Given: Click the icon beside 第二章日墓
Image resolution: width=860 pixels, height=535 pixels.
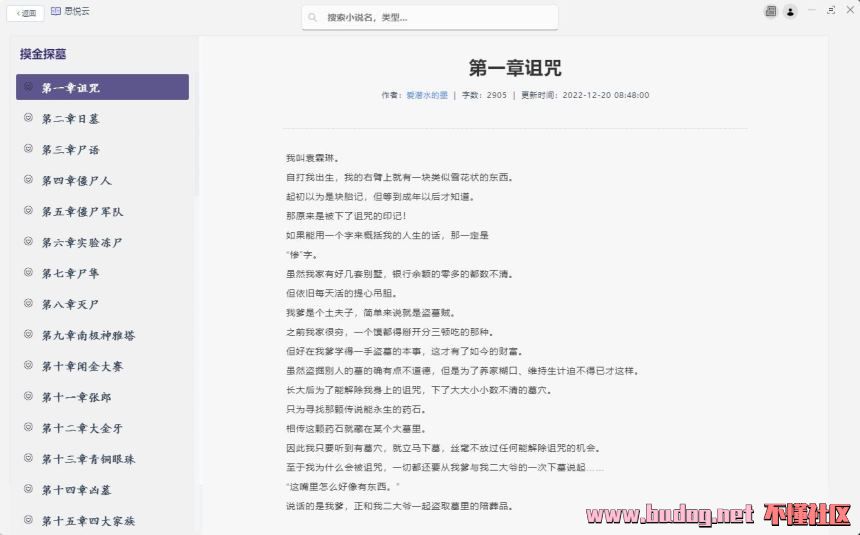Looking at the screenshot, I should [29, 117].
